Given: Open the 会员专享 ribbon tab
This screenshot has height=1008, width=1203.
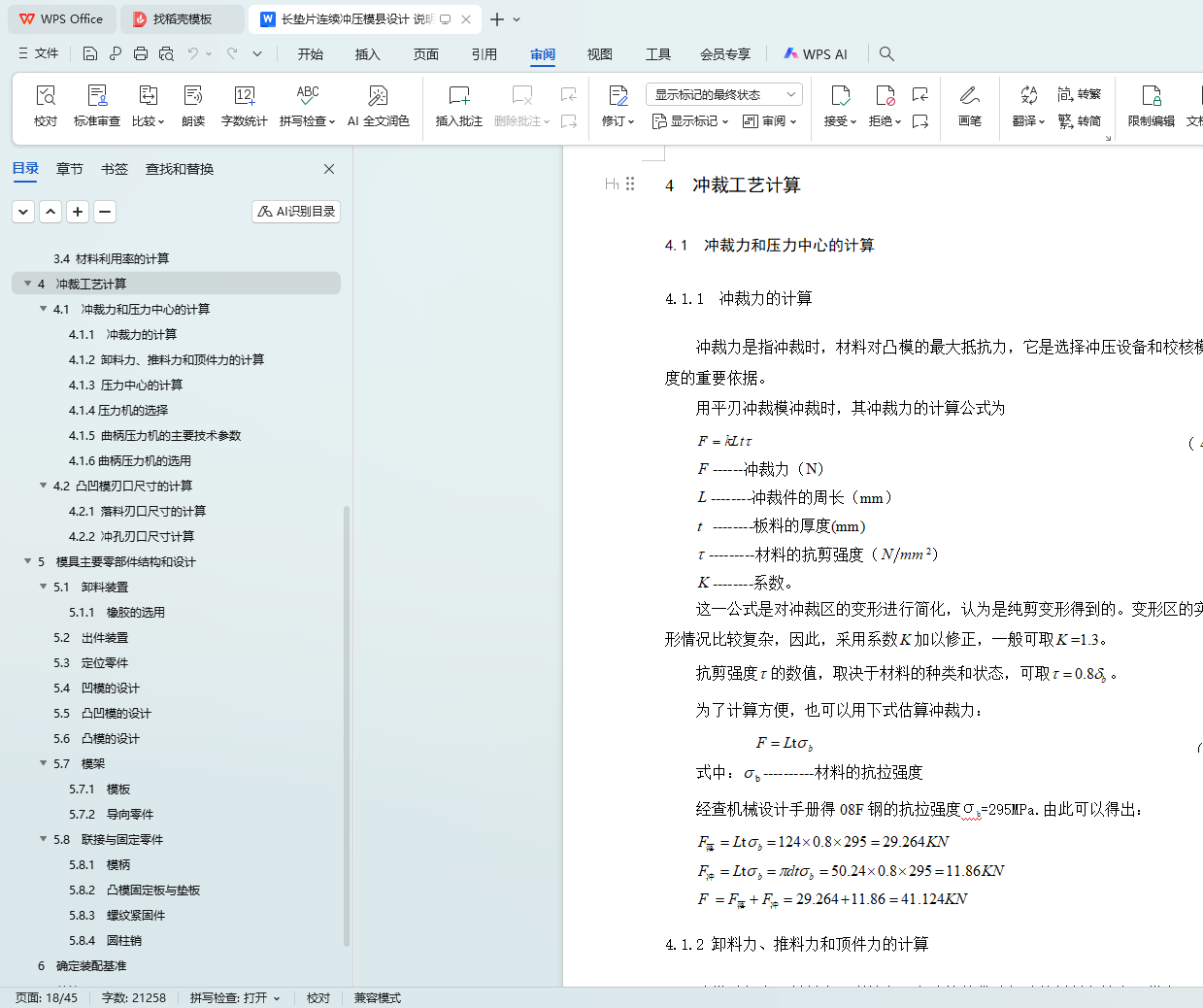Looking at the screenshot, I should point(725,54).
